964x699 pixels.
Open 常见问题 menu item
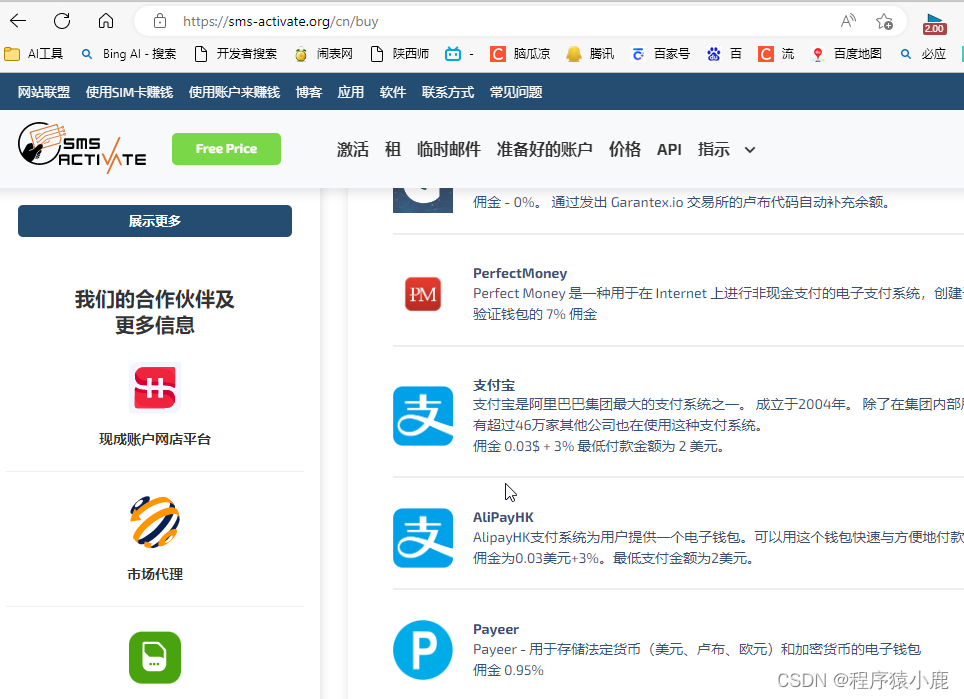(x=516, y=92)
